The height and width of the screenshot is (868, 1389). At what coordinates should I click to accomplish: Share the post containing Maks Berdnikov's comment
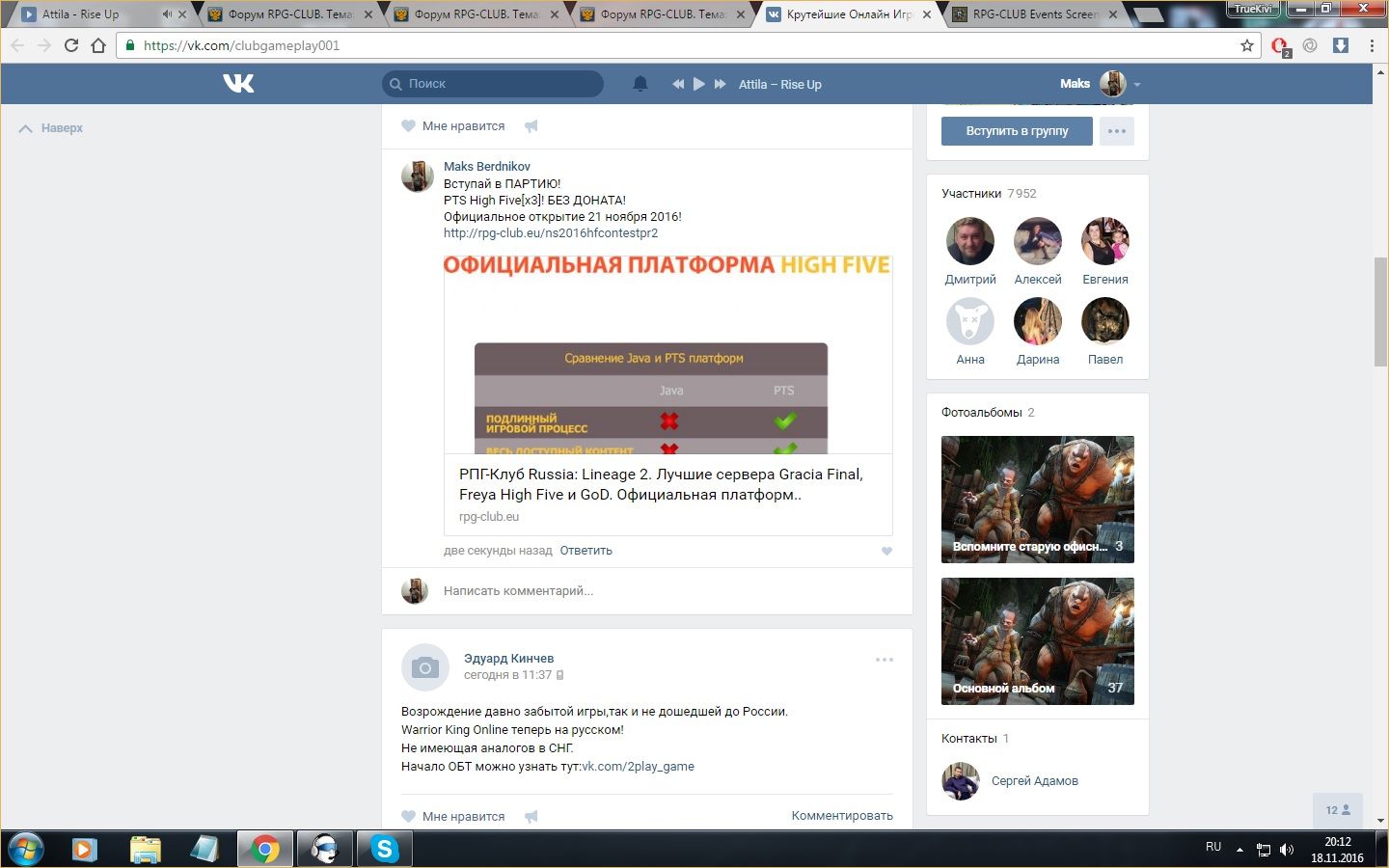click(x=531, y=126)
